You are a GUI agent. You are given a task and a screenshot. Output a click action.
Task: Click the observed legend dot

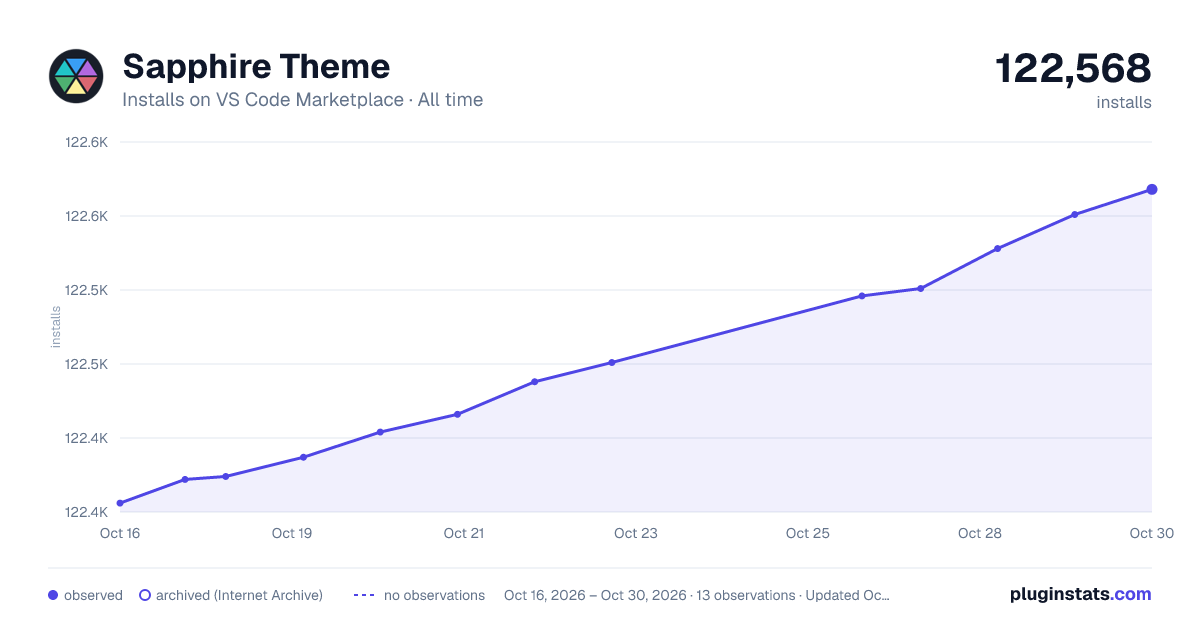pyautogui.click(x=53, y=595)
